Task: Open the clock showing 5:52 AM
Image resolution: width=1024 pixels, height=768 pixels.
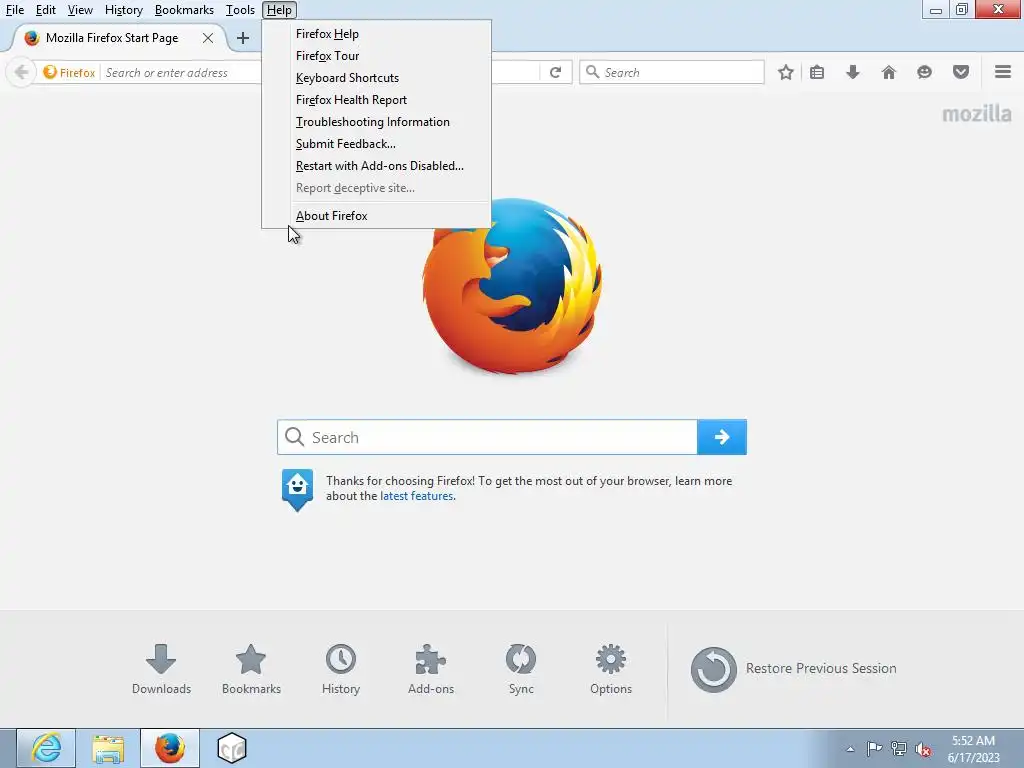Action: coord(973,749)
